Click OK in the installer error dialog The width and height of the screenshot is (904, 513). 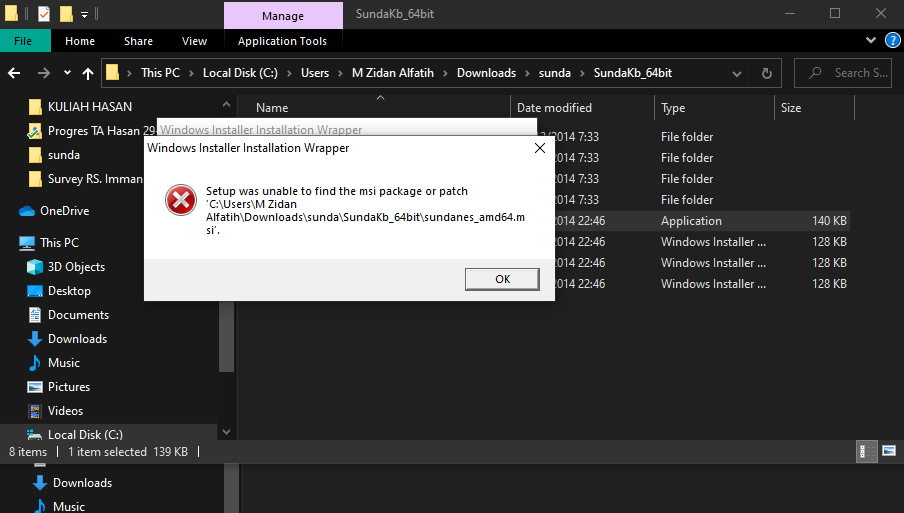pos(502,279)
